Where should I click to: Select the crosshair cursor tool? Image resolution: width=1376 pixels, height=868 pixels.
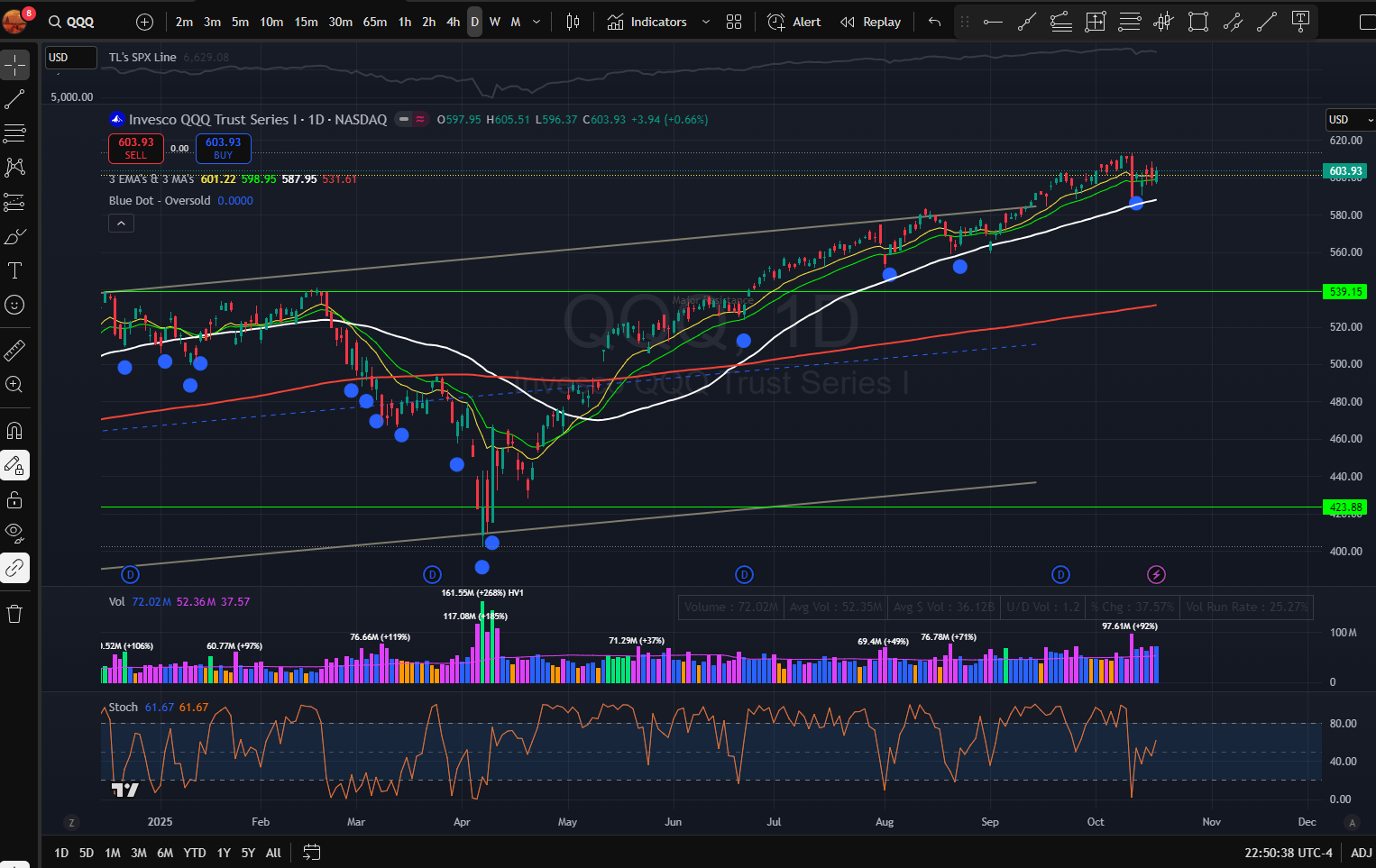[14, 65]
